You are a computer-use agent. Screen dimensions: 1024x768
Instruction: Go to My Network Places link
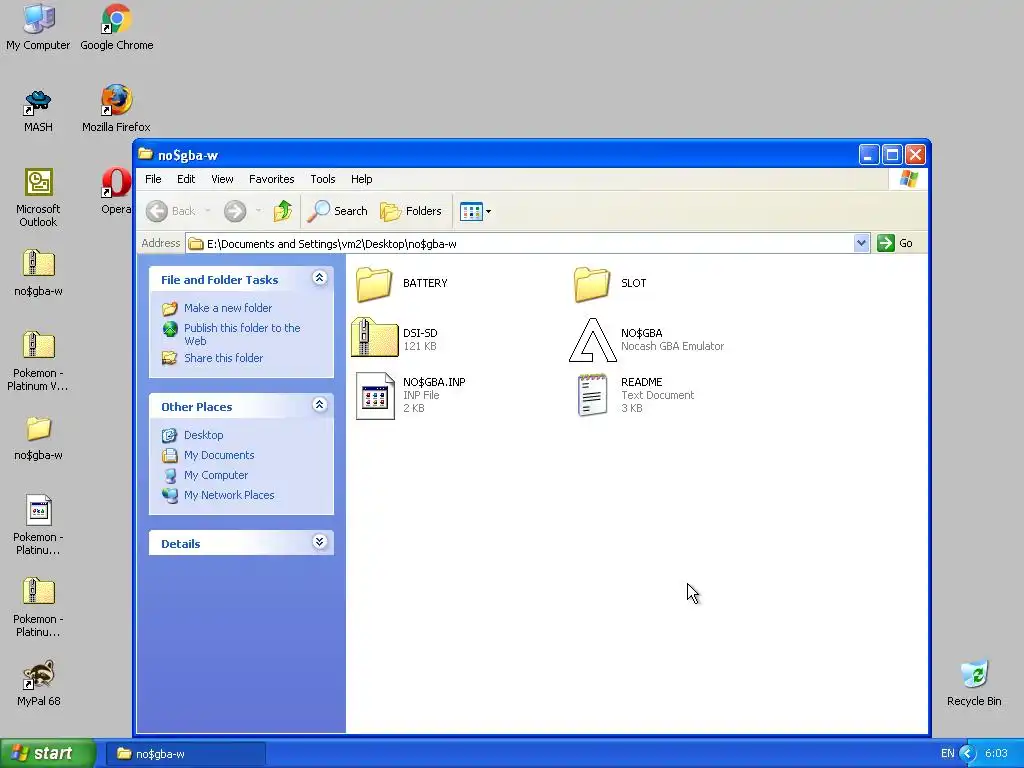[x=229, y=495]
